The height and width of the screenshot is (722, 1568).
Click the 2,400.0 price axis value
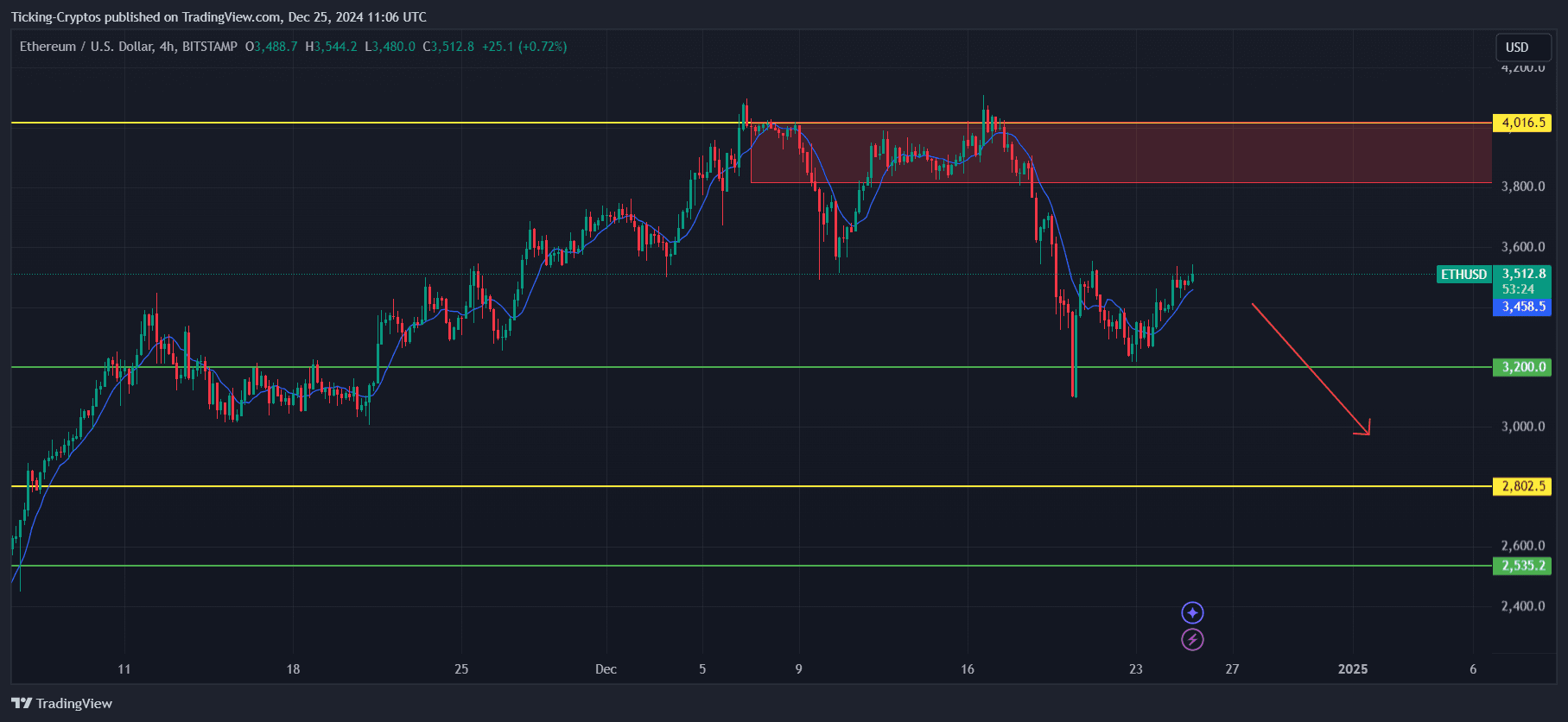1523,606
